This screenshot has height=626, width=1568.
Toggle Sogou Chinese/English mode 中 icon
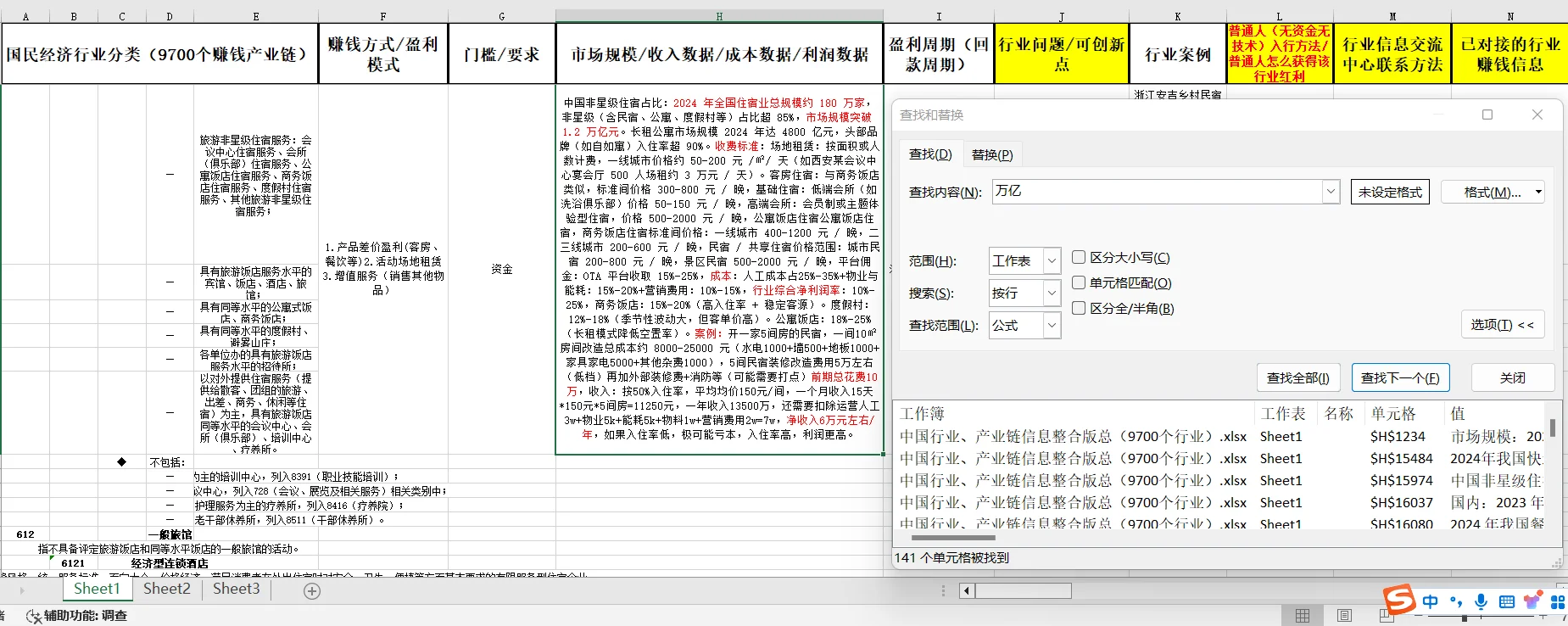tap(1431, 601)
